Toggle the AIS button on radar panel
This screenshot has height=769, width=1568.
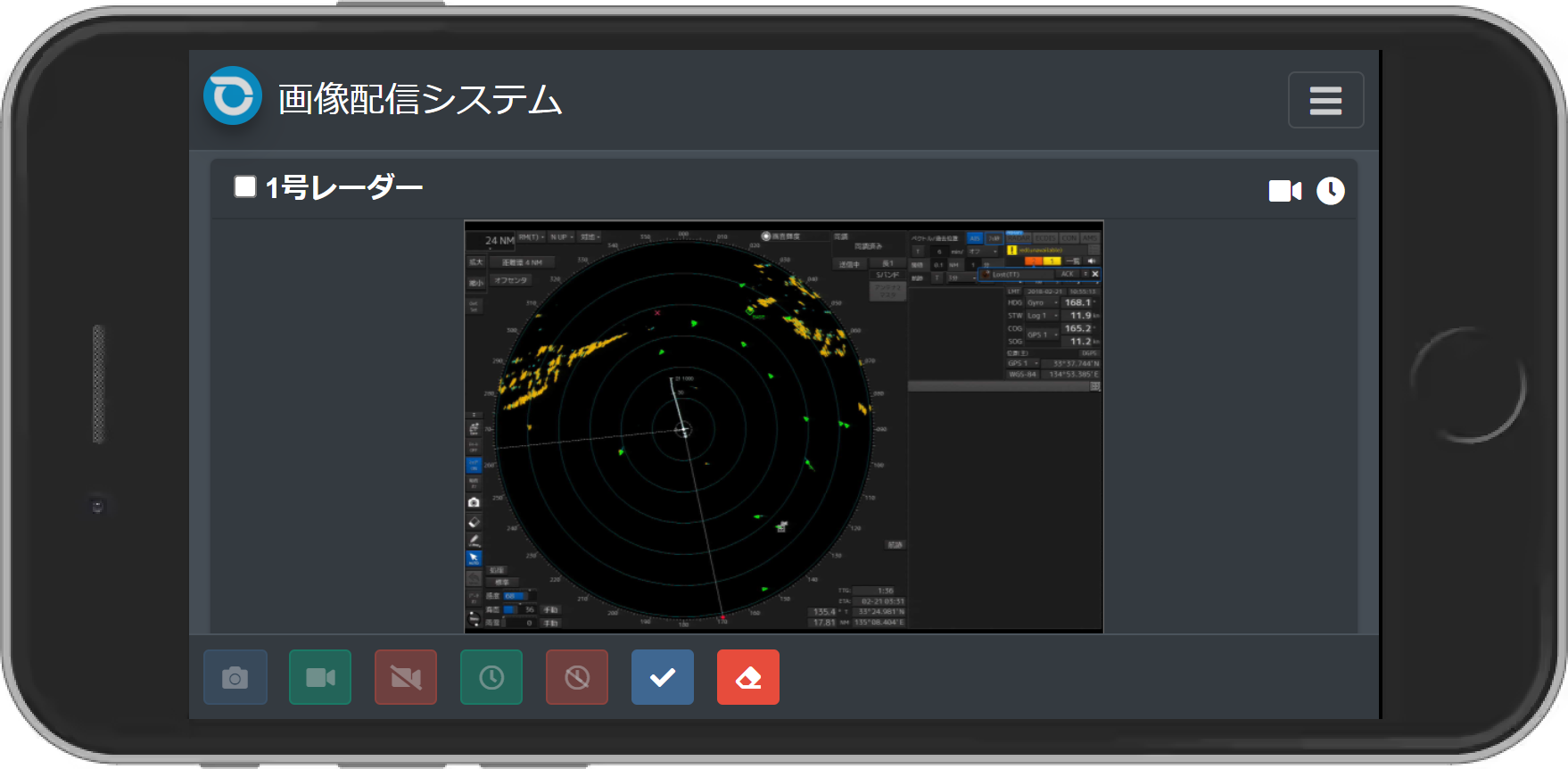(x=975, y=238)
